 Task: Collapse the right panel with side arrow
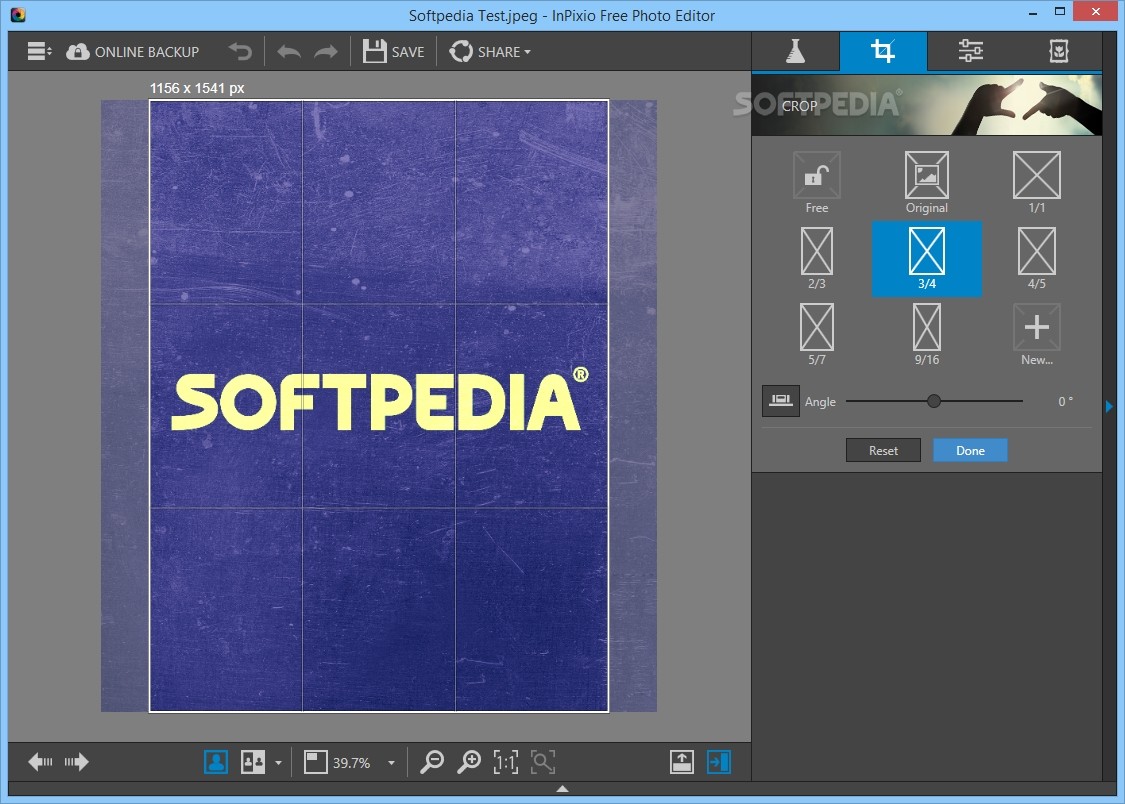click(x=1109, y=407)
